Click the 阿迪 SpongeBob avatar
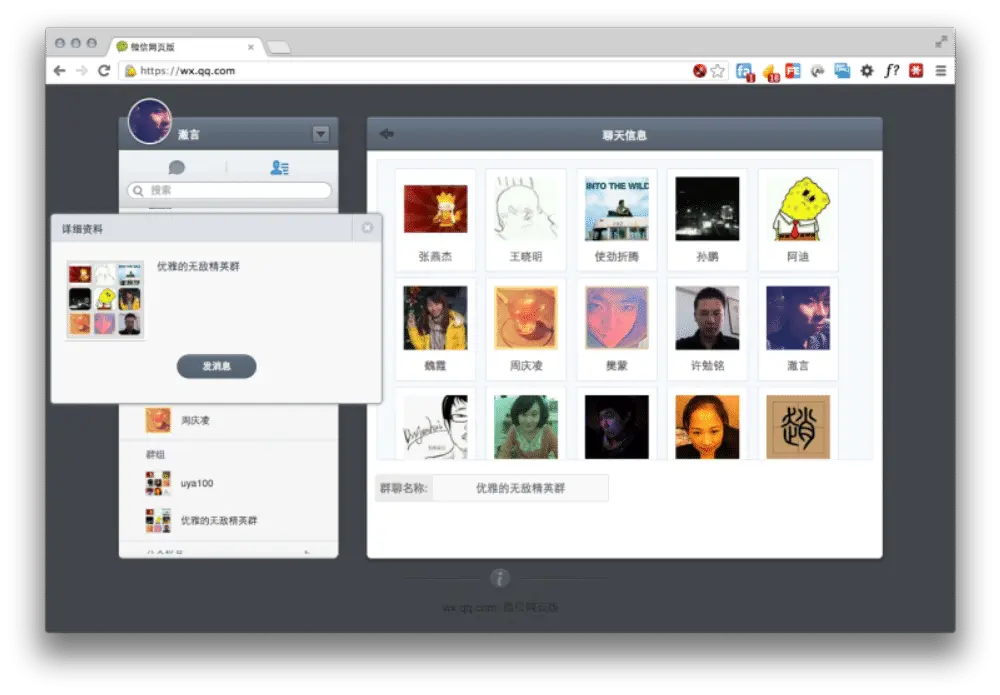The height and width of the screenshot is (695, 1000). point(798,209)
